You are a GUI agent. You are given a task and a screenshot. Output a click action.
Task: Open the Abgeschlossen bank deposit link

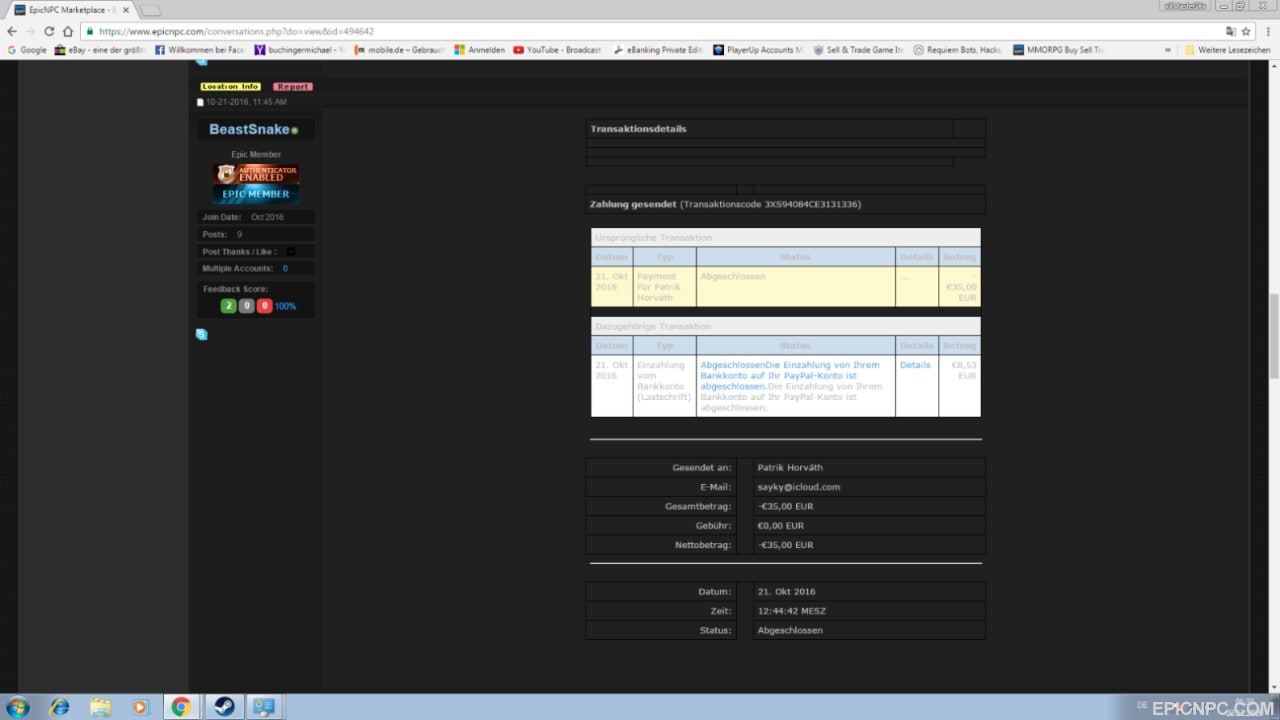click(x=790, y=375)
